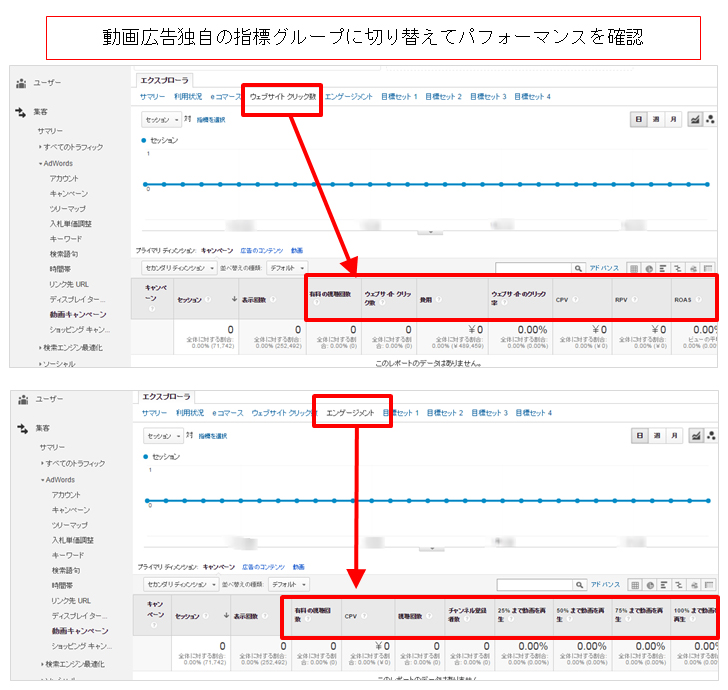Click the table search field in bottom panel

point(533,584)
